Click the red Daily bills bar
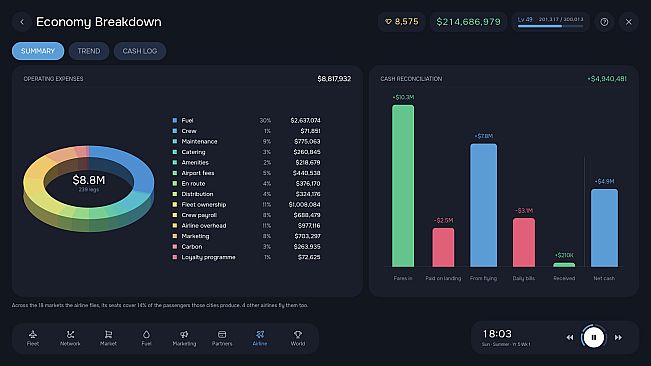This screenshot has width=651, height=366. click(524, 242)
